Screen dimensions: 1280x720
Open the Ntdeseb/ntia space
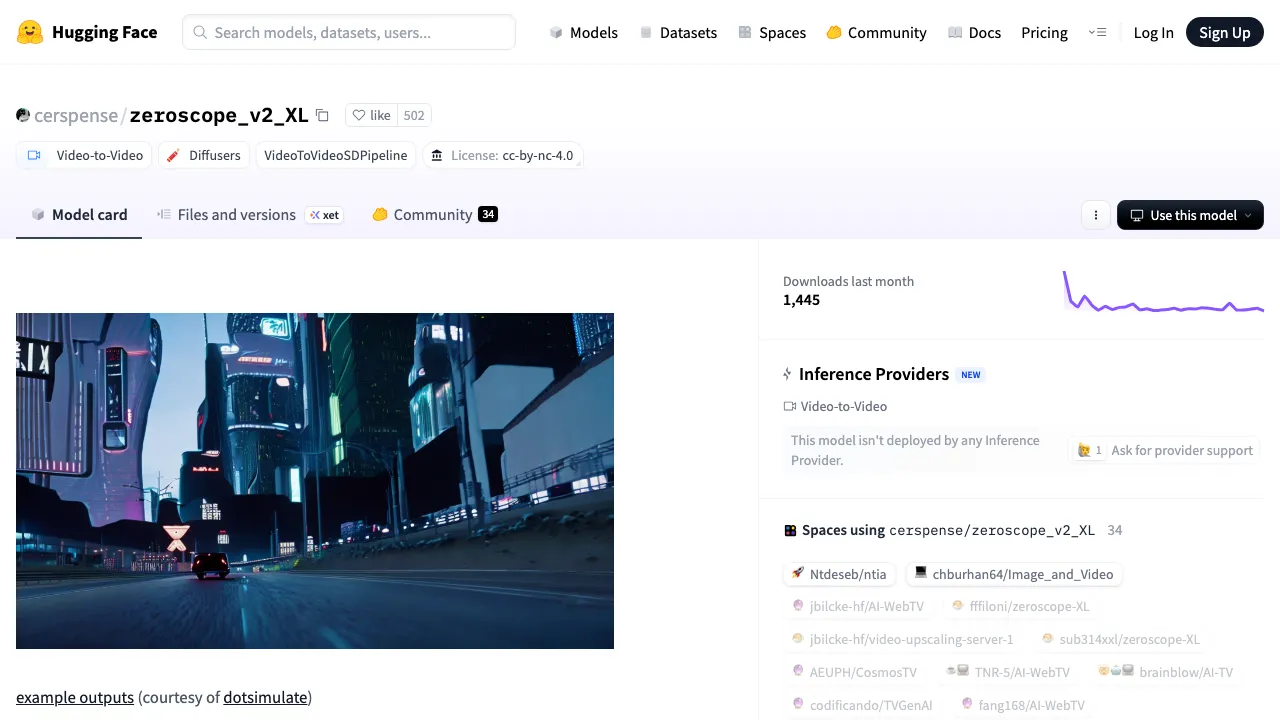click(x=839, y=574)
